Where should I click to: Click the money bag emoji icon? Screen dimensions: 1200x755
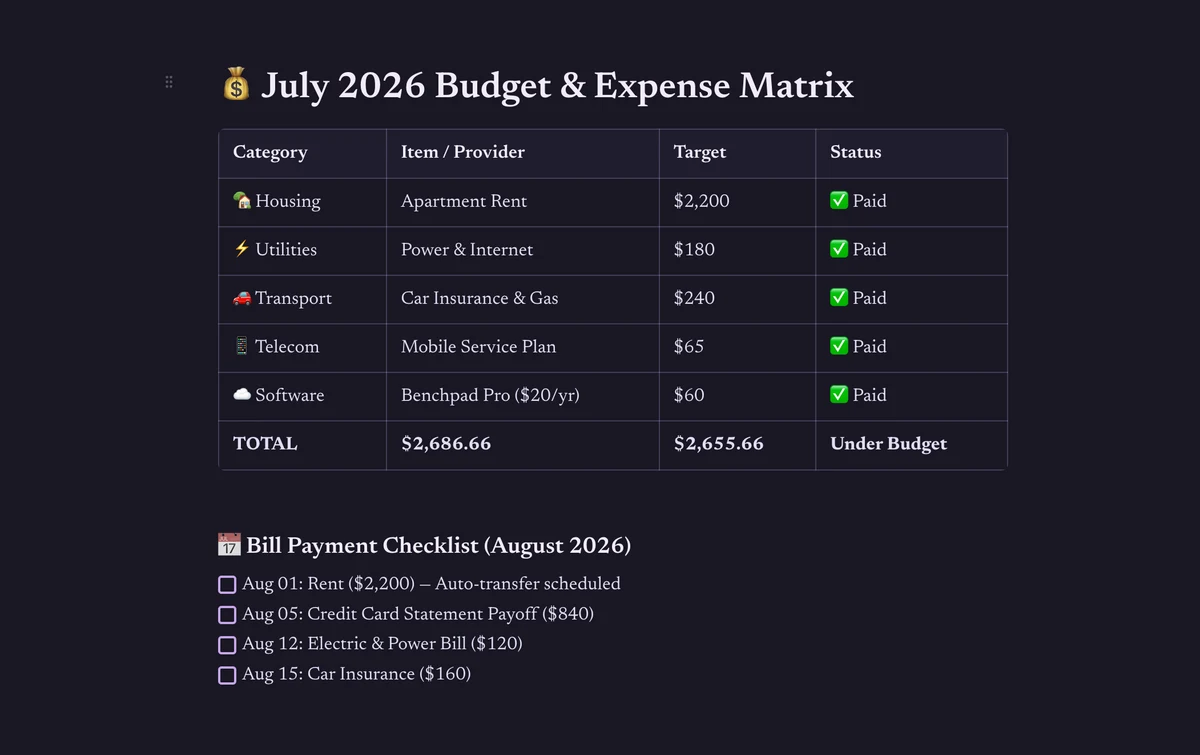pyautogui.click(x=235, y=85)
